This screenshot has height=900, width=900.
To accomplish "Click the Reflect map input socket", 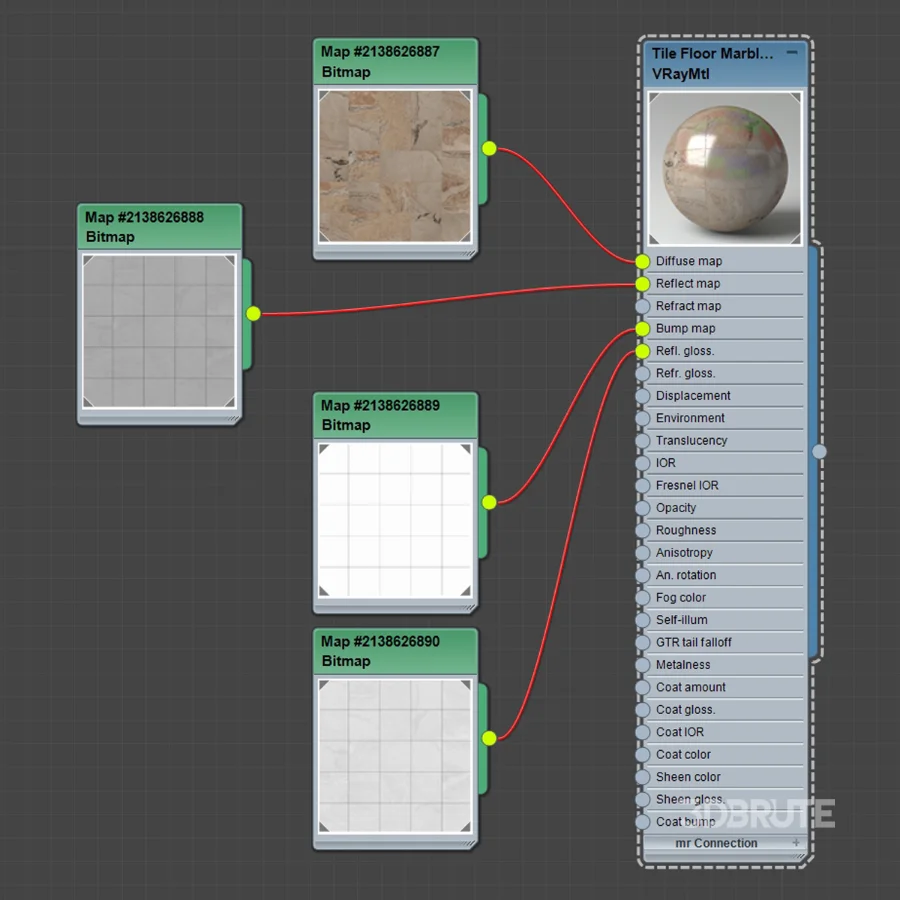I will pyautogui.click(x=642, y=284).
